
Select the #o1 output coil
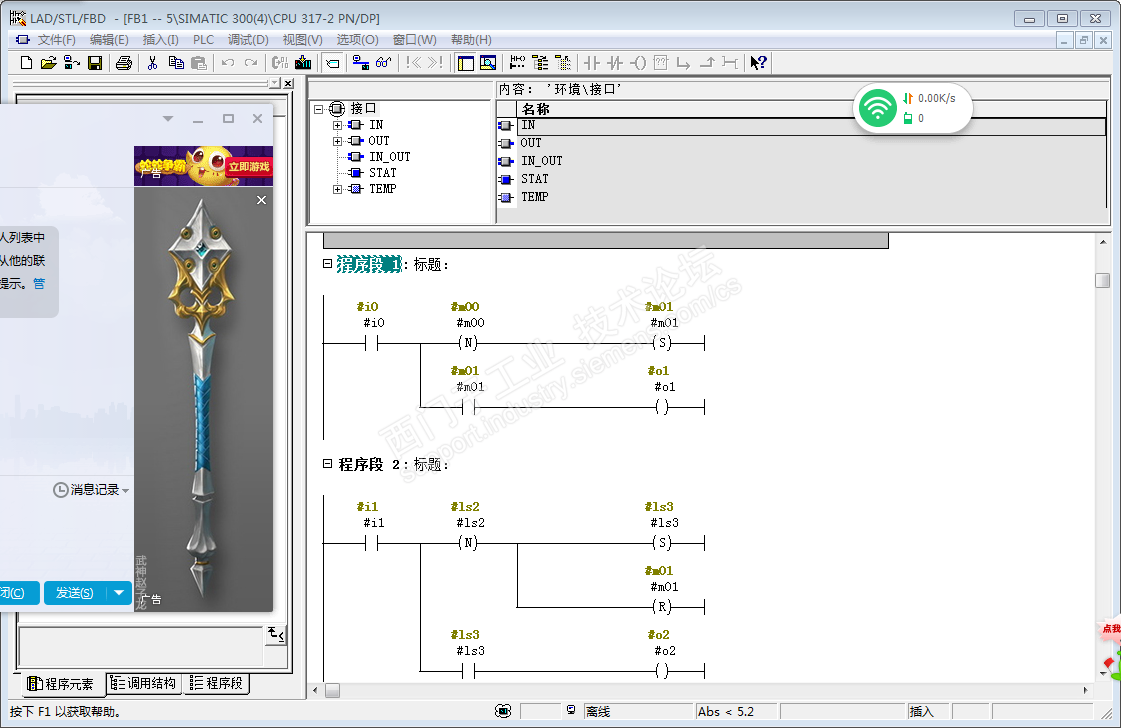coord(662,407)
